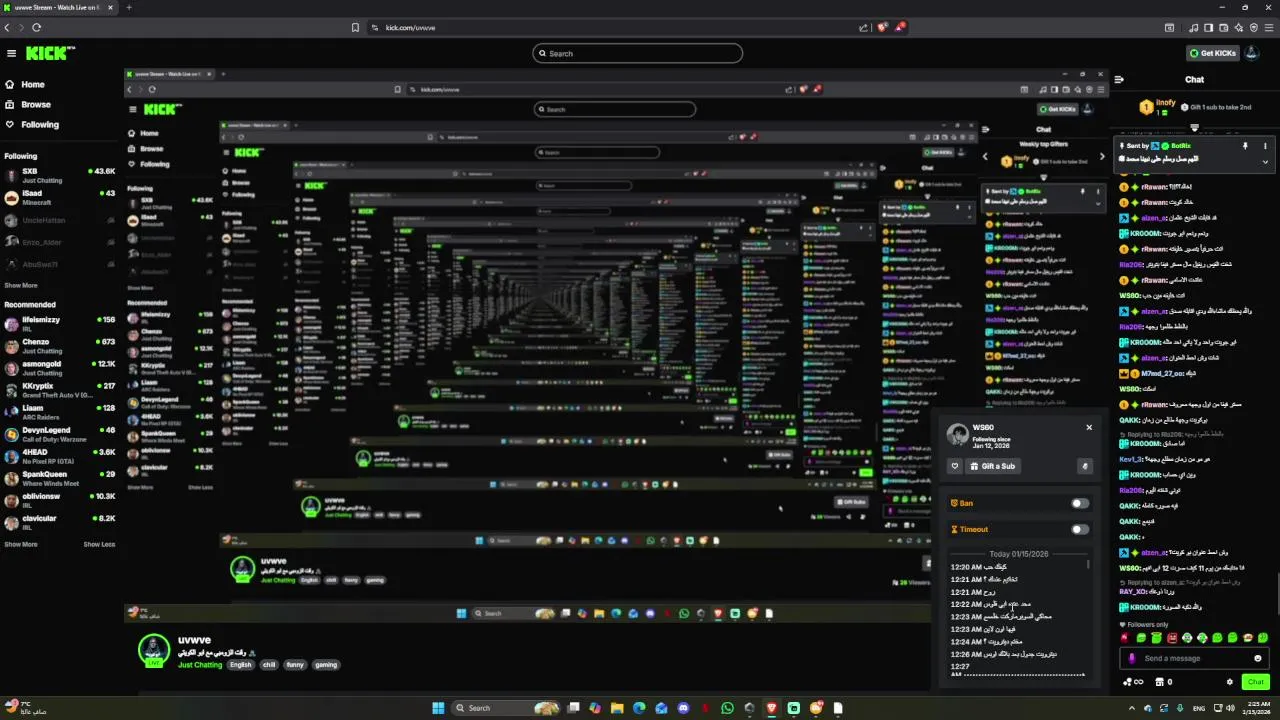Click the Brave shield icon in address bar
The height and width of the screenshot is (720, 1280).
pyautogui.click(x=882, y=27)
